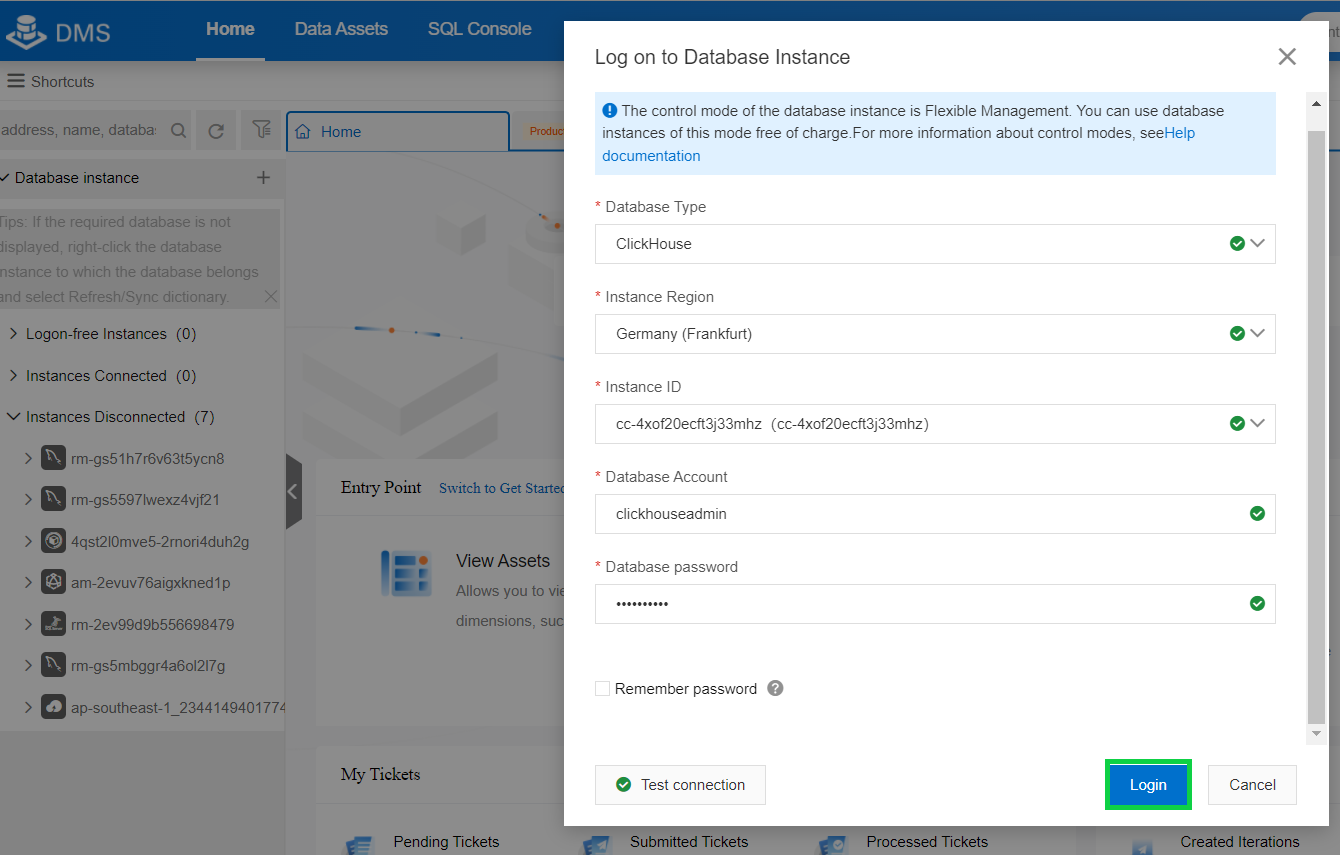The width and height of the screenshot is (1340, 855).
Task: Click the rm-gs5597lwexz4vjf21 database icon
Action: coord(53,500)
